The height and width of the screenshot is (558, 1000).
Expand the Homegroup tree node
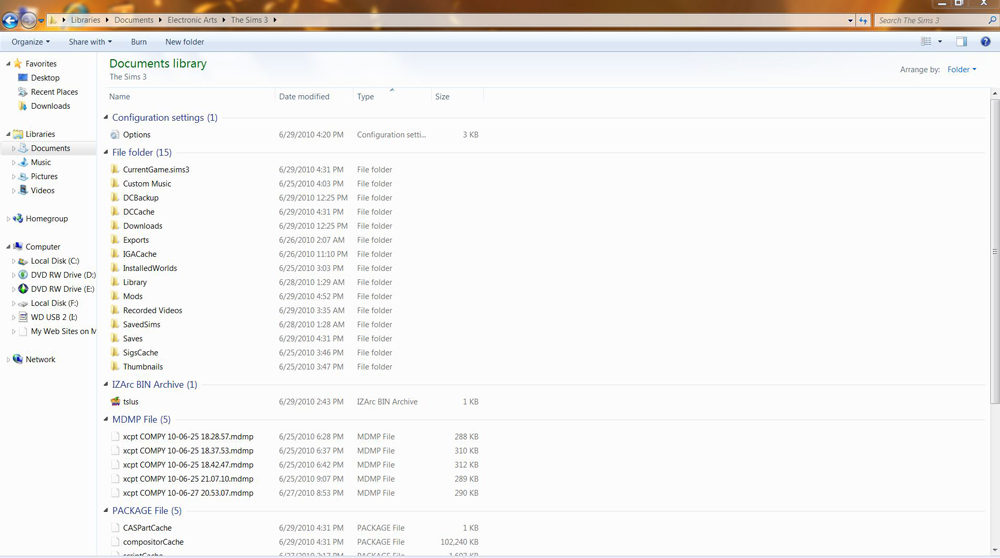tap(8, 219)
